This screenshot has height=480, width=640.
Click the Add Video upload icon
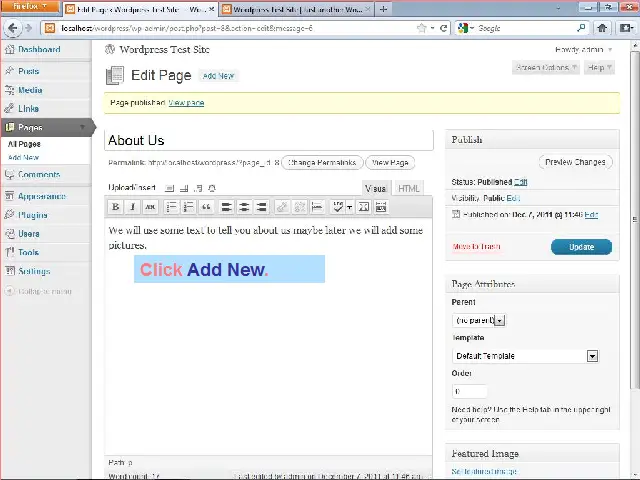pyautogui.click(x=184, y=188)
